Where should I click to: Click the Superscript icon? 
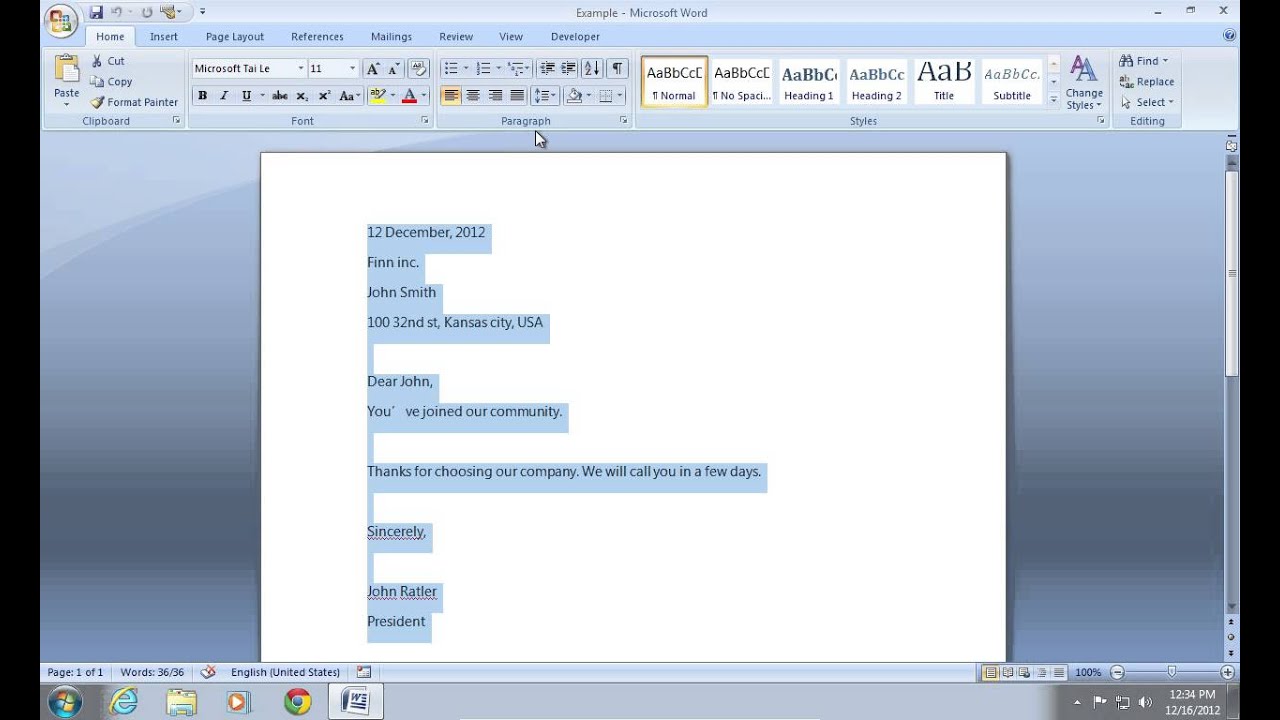click(x=324, y=96)
